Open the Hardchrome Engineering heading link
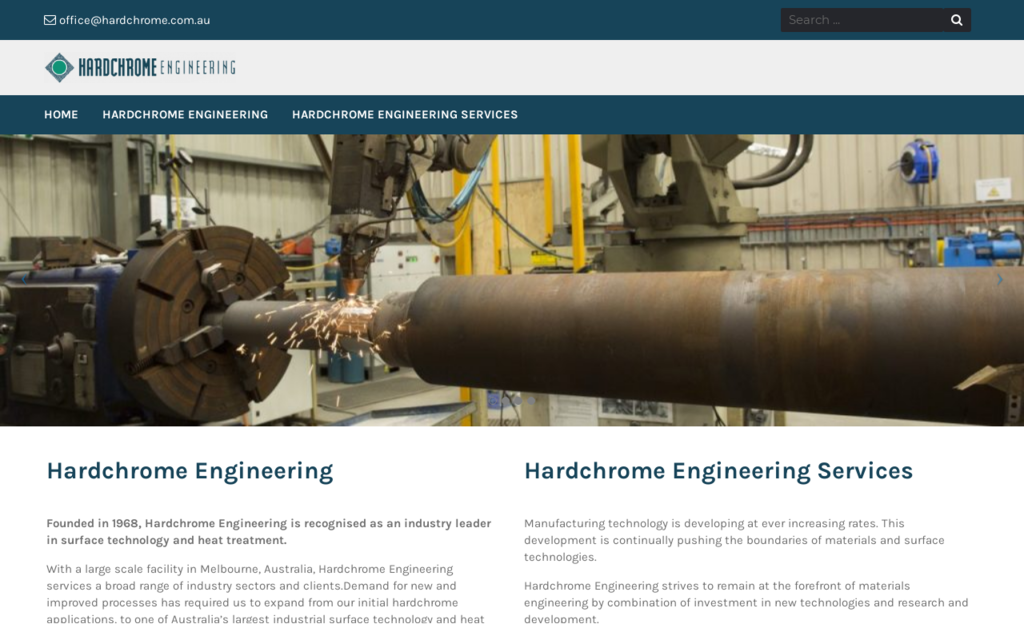Screen dimensions: 1024x640 pyautogui.click(x=189, y=470)
